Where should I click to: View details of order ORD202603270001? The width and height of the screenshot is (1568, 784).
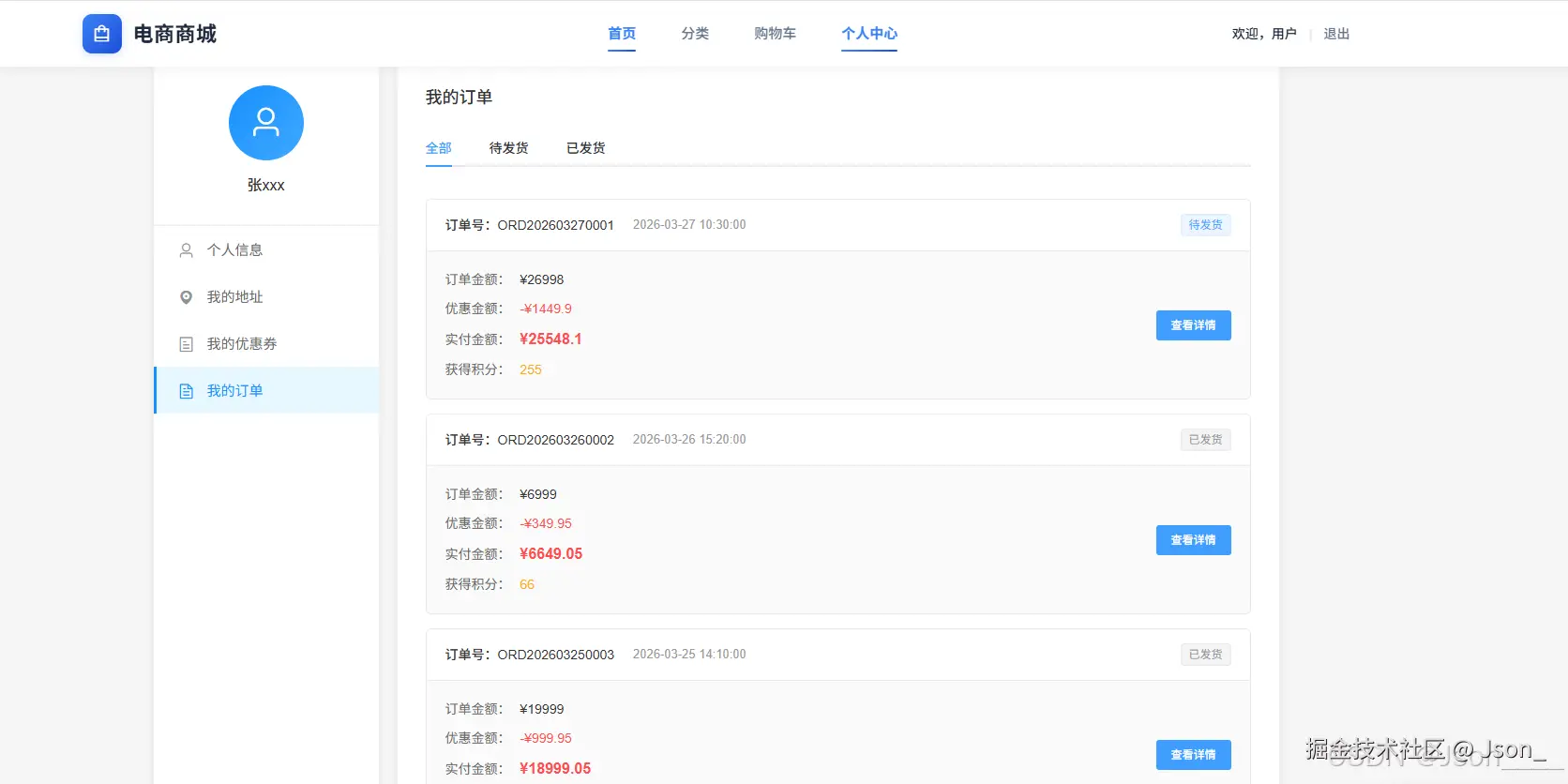(1193, 325)
